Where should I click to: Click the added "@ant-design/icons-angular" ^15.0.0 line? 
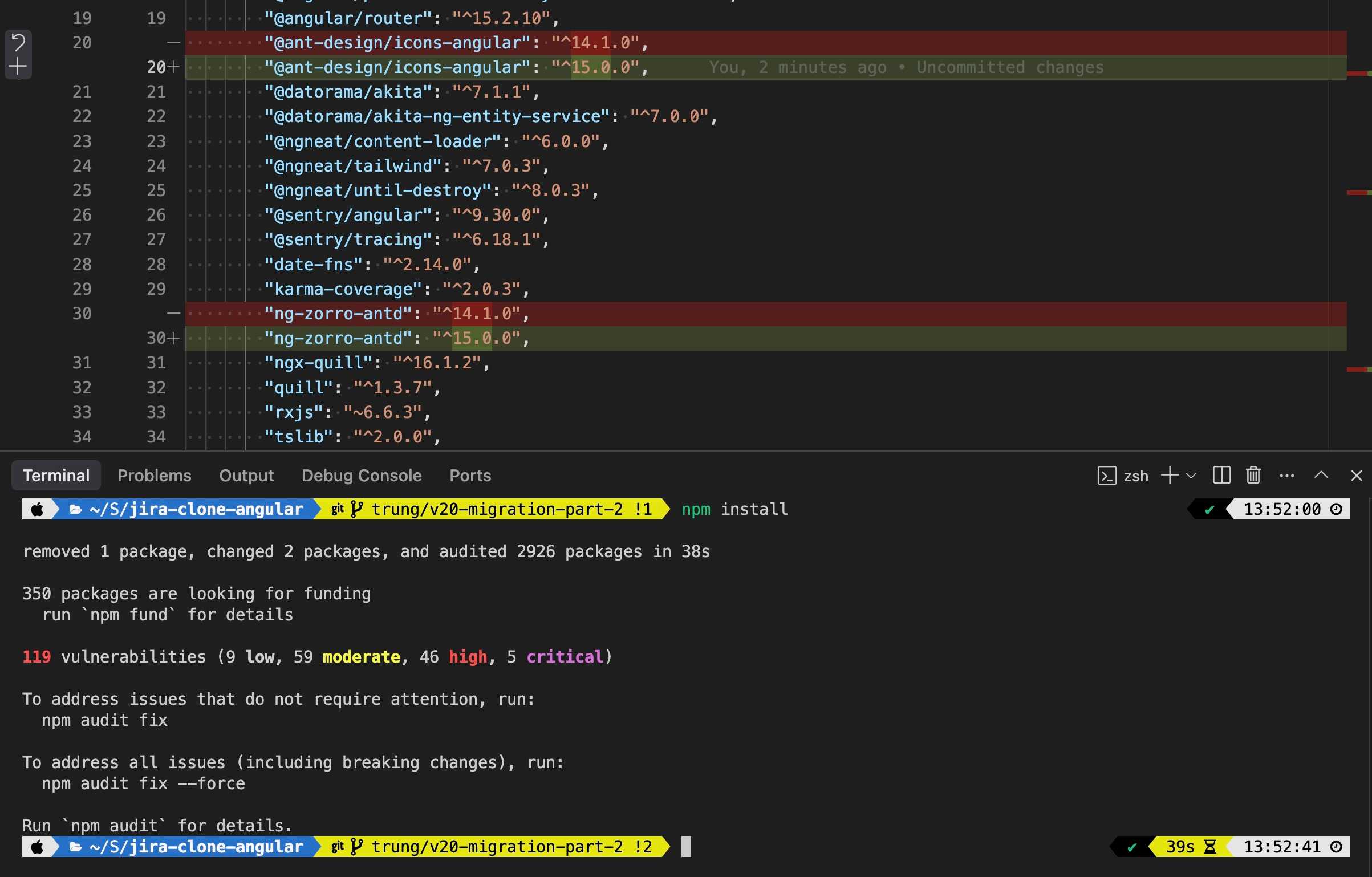766,67
